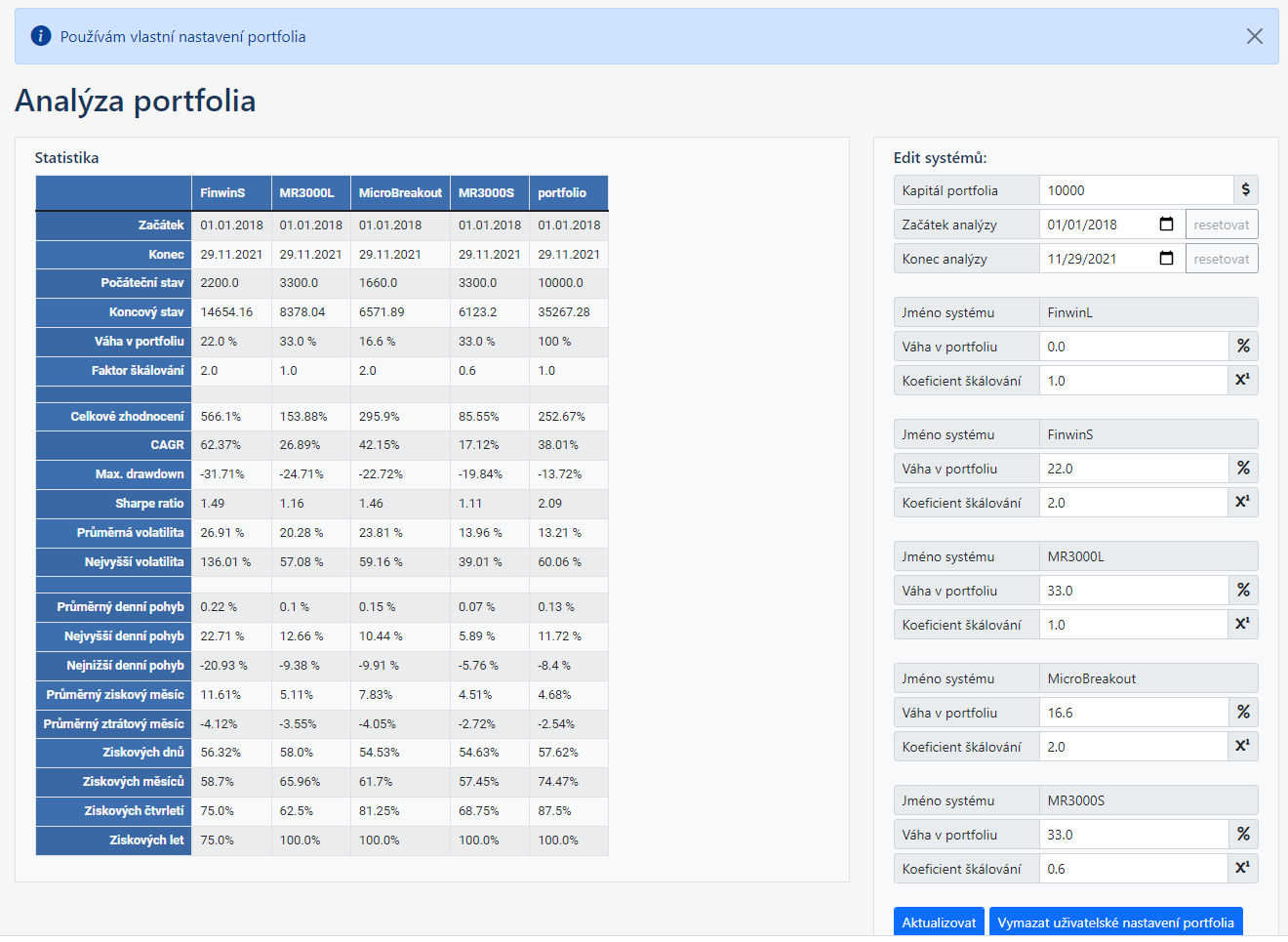Reset the Konec analýzy date
Screen dimensions: 1288x942
[x=1222, y=259]
